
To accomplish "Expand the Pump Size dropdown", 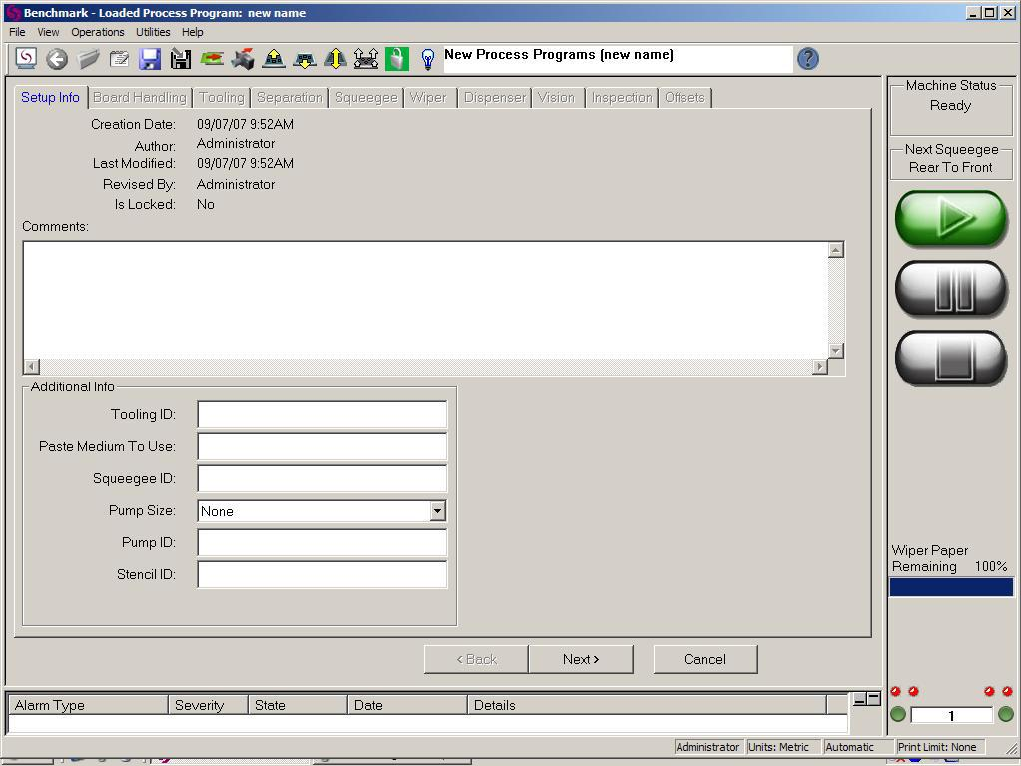I will [437, 511].
